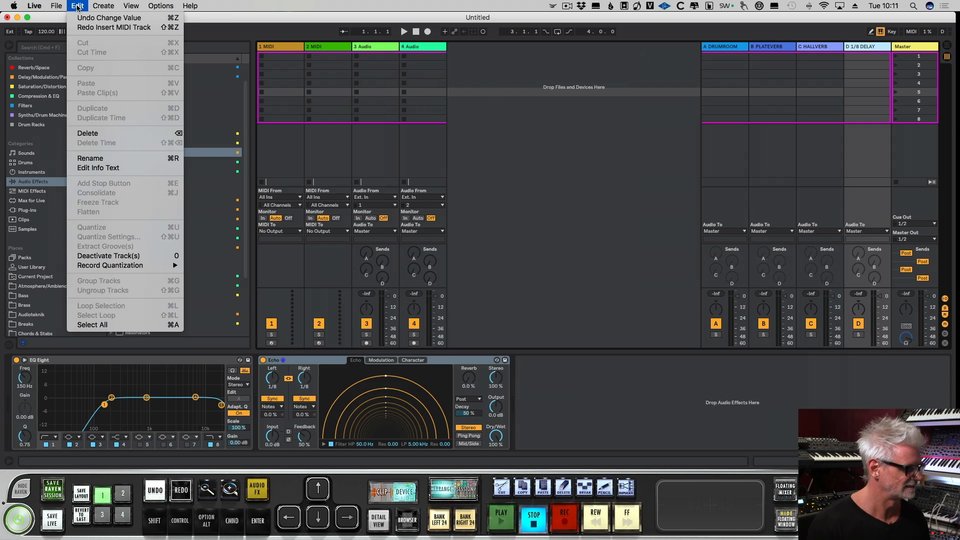Switch to Echo Character tab
Viewport: 960px width, 540px height.
coord(413,360)
